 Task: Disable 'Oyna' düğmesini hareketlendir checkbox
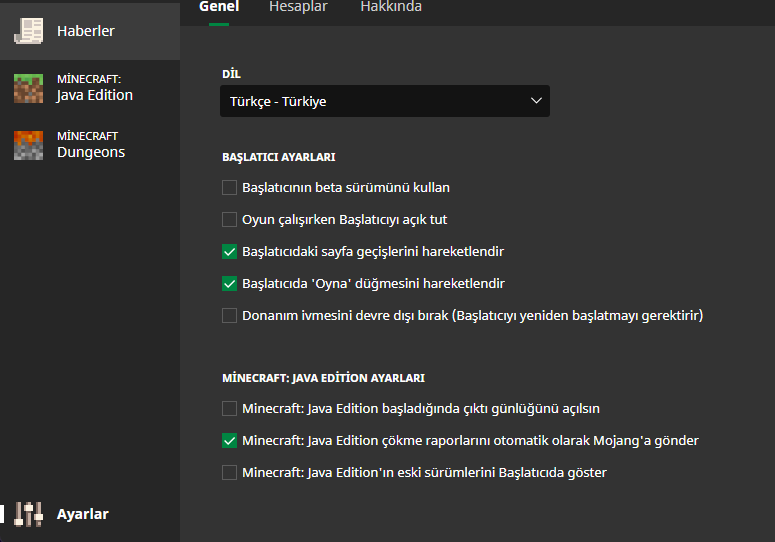[x=230, y=283]
